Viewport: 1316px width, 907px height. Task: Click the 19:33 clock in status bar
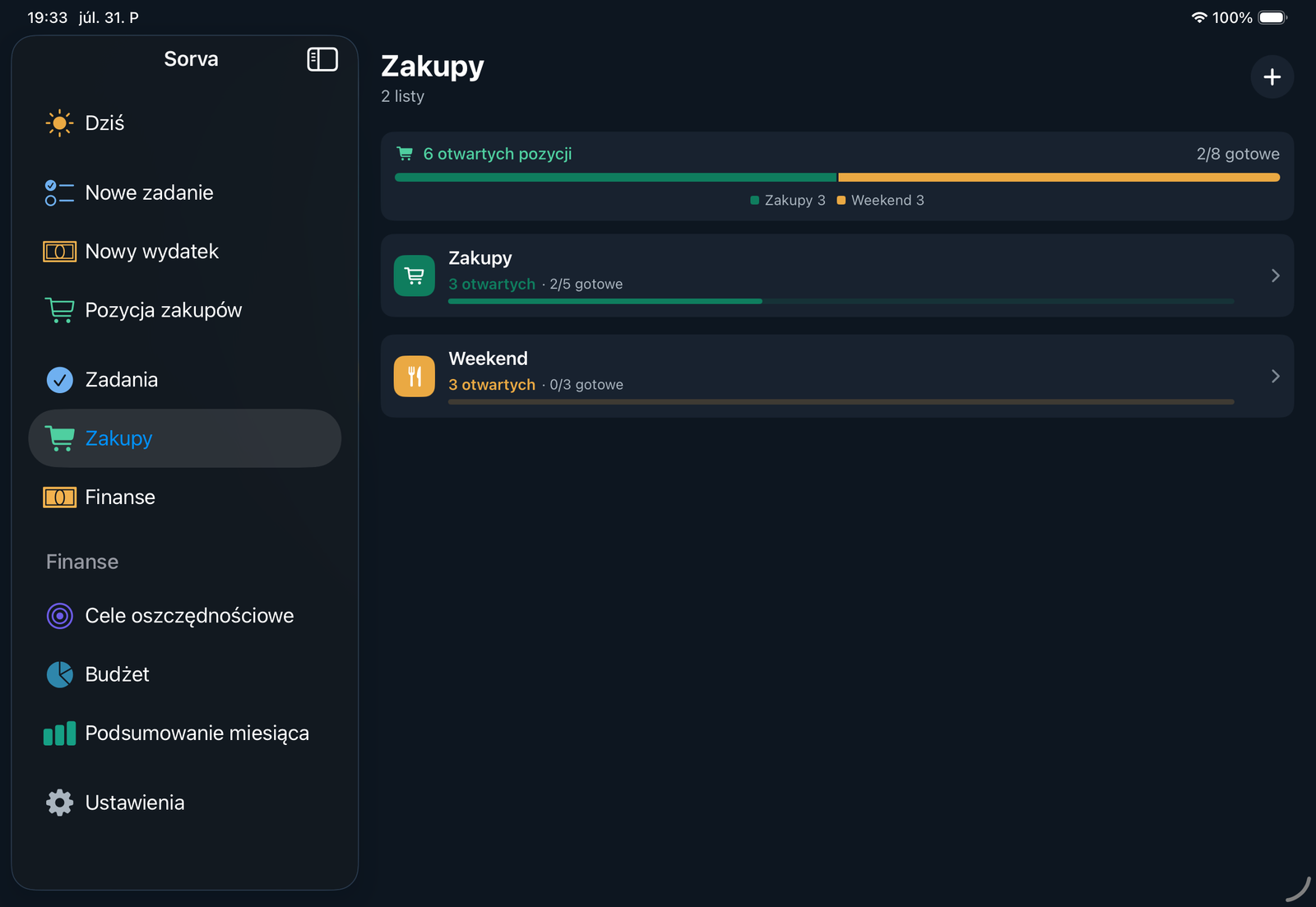tap(48, 17)
